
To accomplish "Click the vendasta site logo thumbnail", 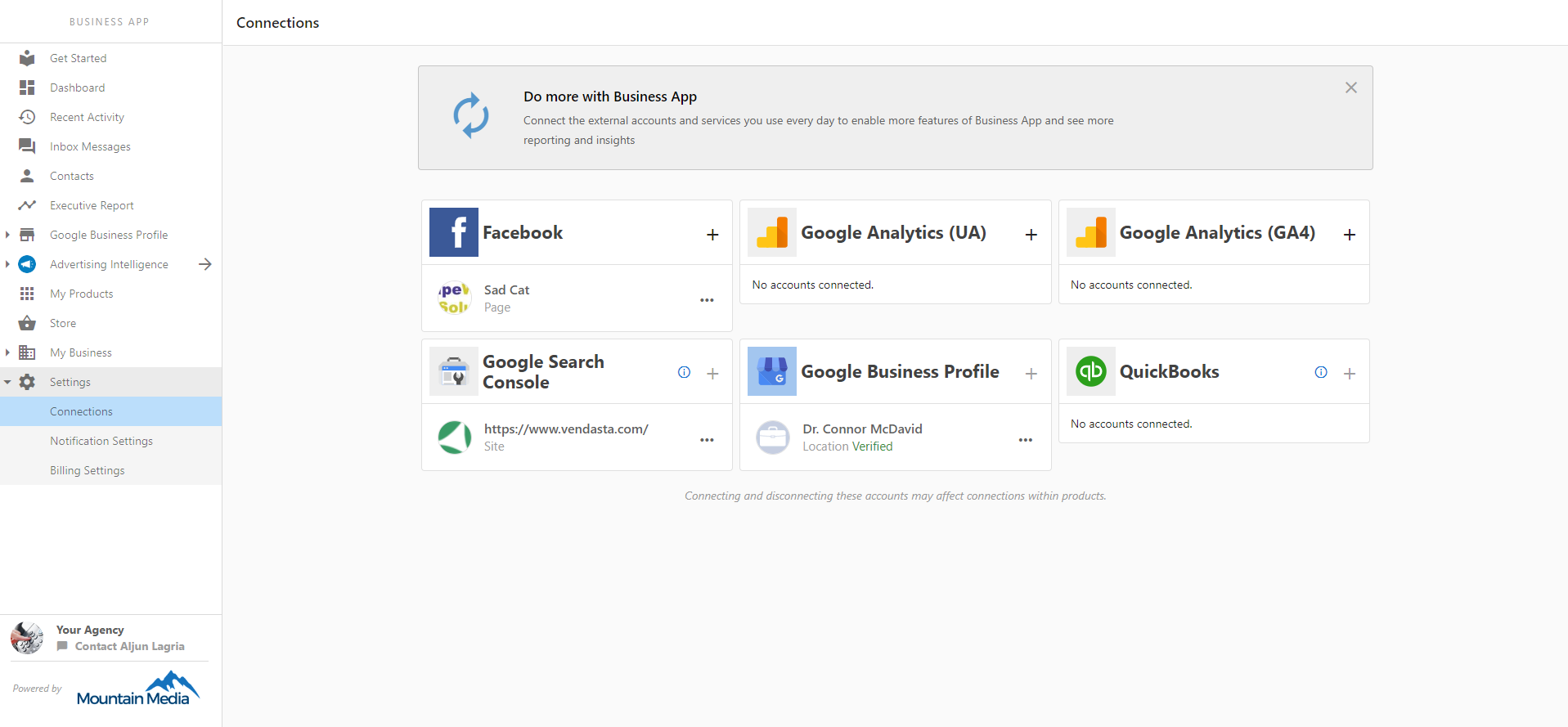I will pos(455,438).
